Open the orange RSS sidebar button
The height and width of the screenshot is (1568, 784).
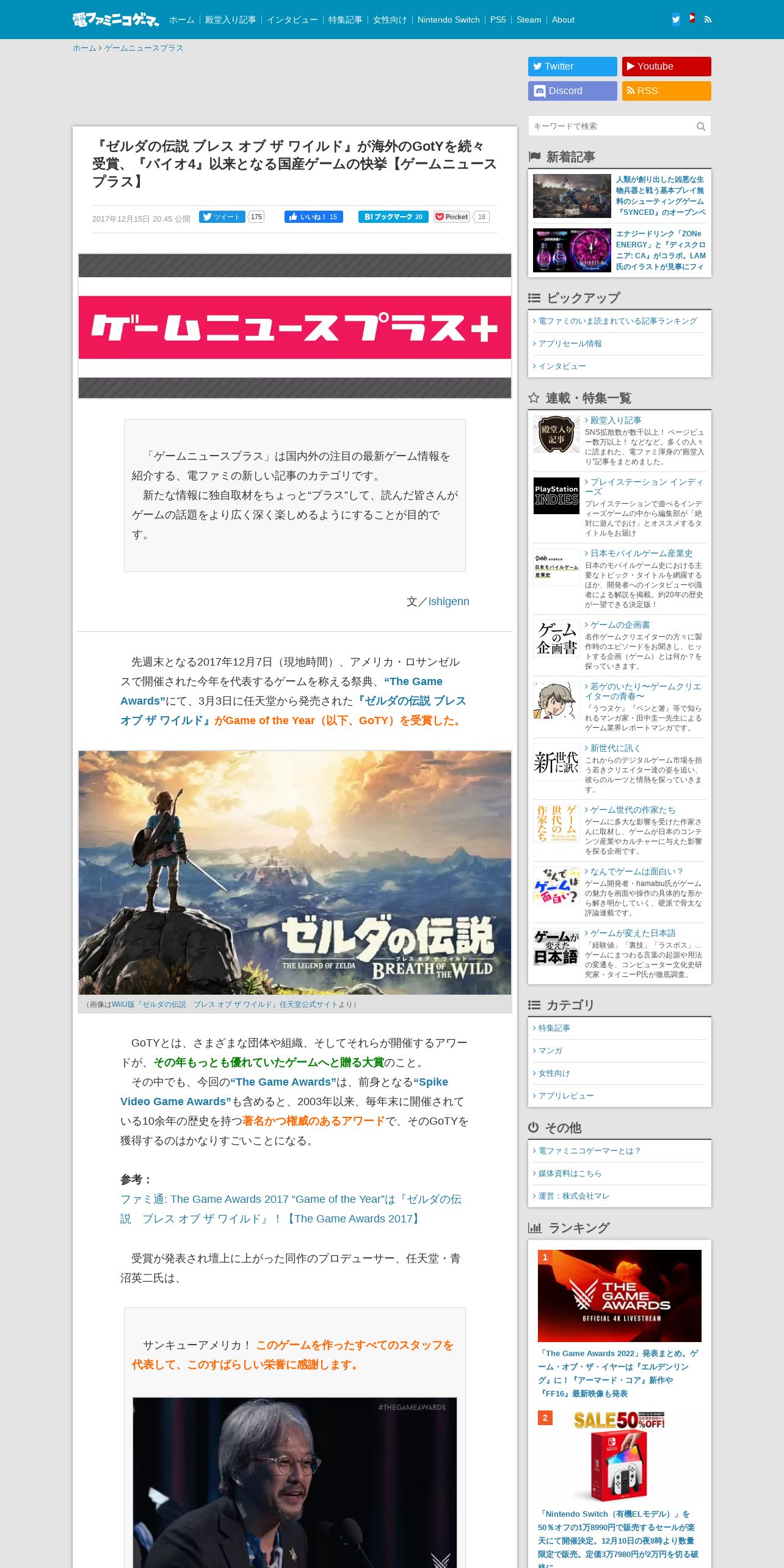click(667, 91)
